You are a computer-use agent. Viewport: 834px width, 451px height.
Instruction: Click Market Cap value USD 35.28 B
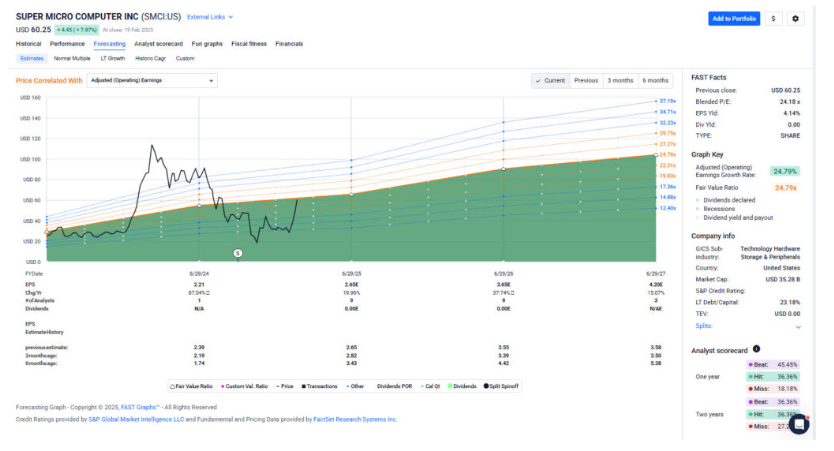782,279
